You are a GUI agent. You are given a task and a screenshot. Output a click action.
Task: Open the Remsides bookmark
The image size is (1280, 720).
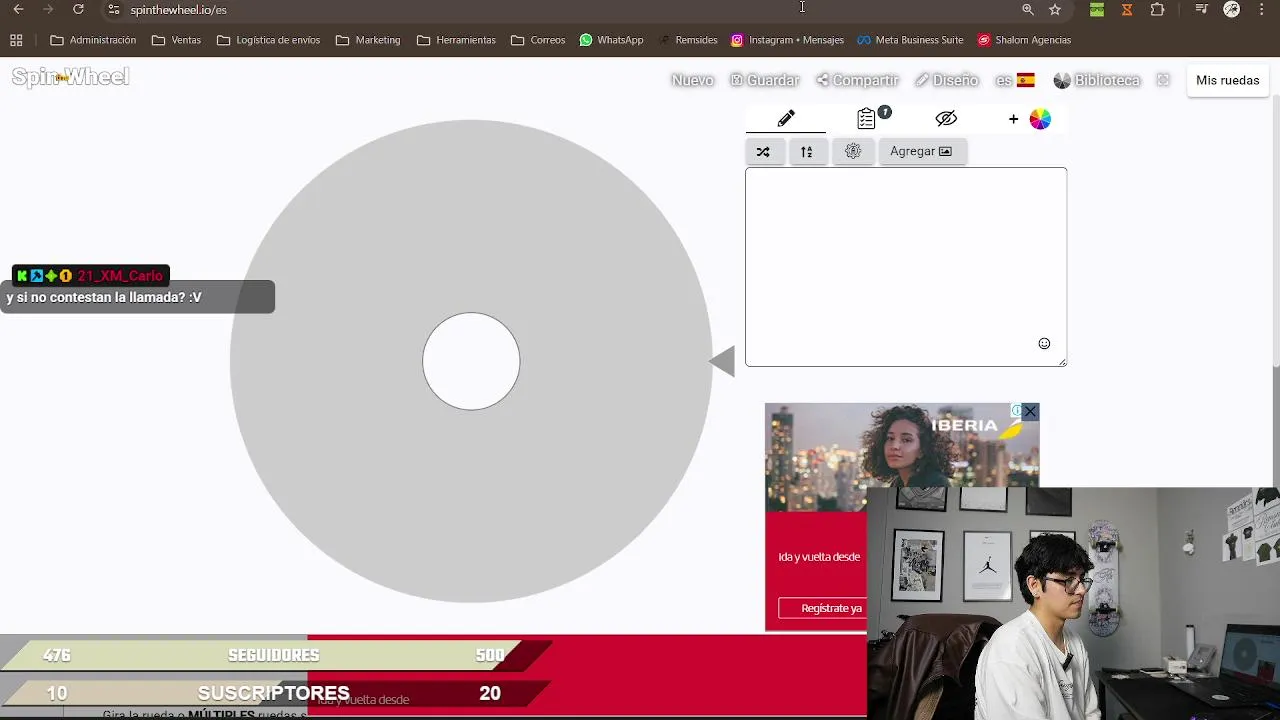[688, 40]
